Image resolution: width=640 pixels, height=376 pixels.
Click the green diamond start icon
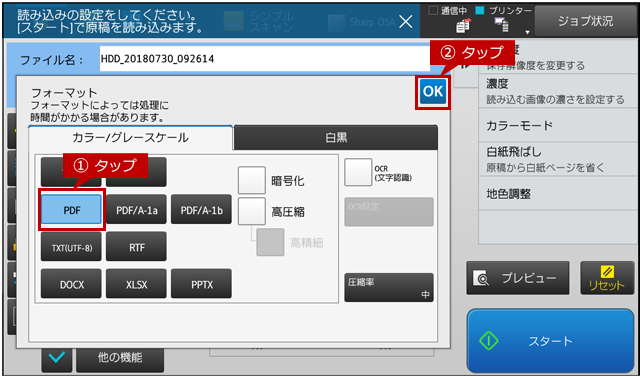[x=489, y=340]
